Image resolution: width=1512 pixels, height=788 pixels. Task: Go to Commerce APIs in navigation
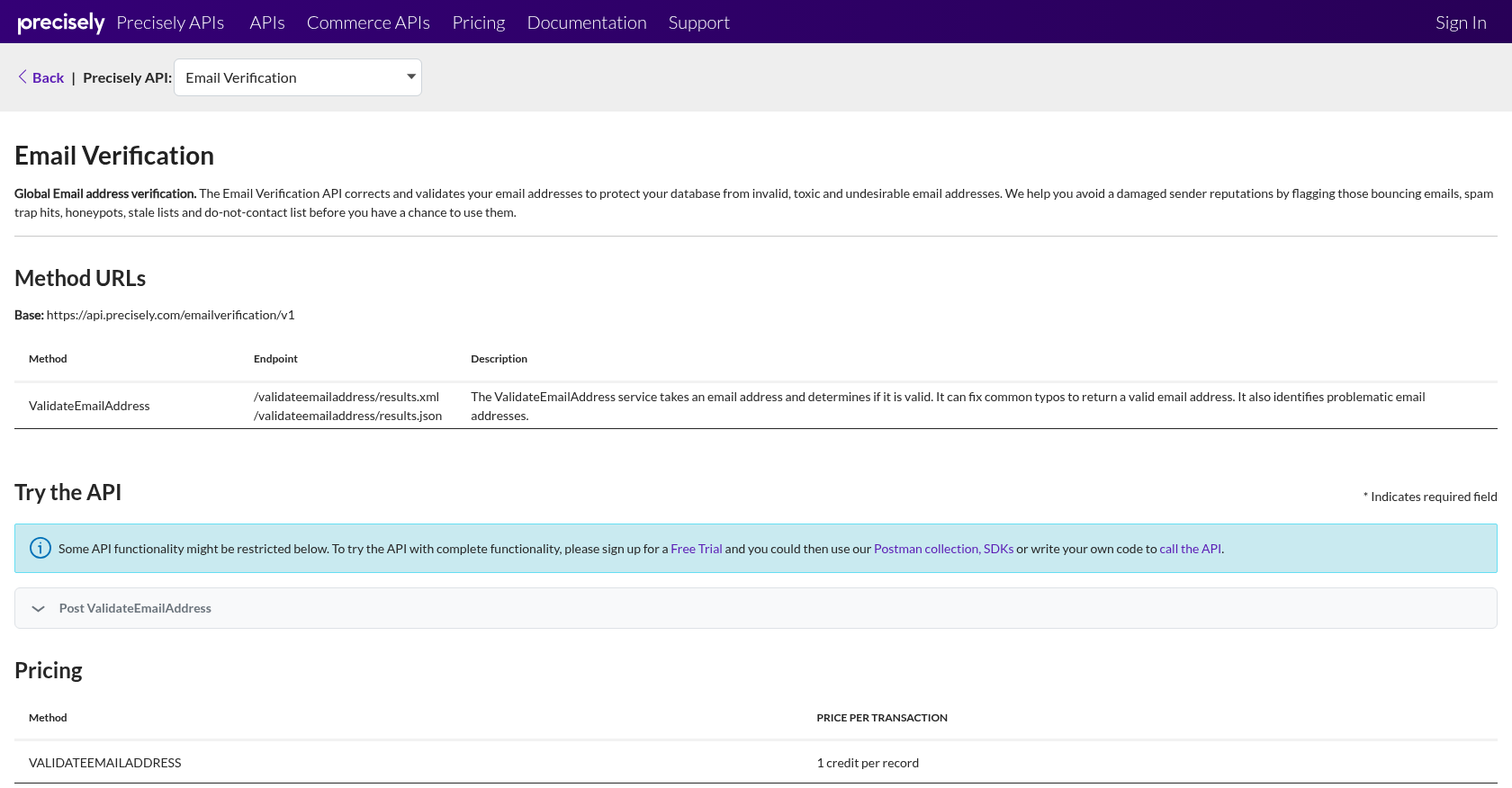tap(368, 22)
